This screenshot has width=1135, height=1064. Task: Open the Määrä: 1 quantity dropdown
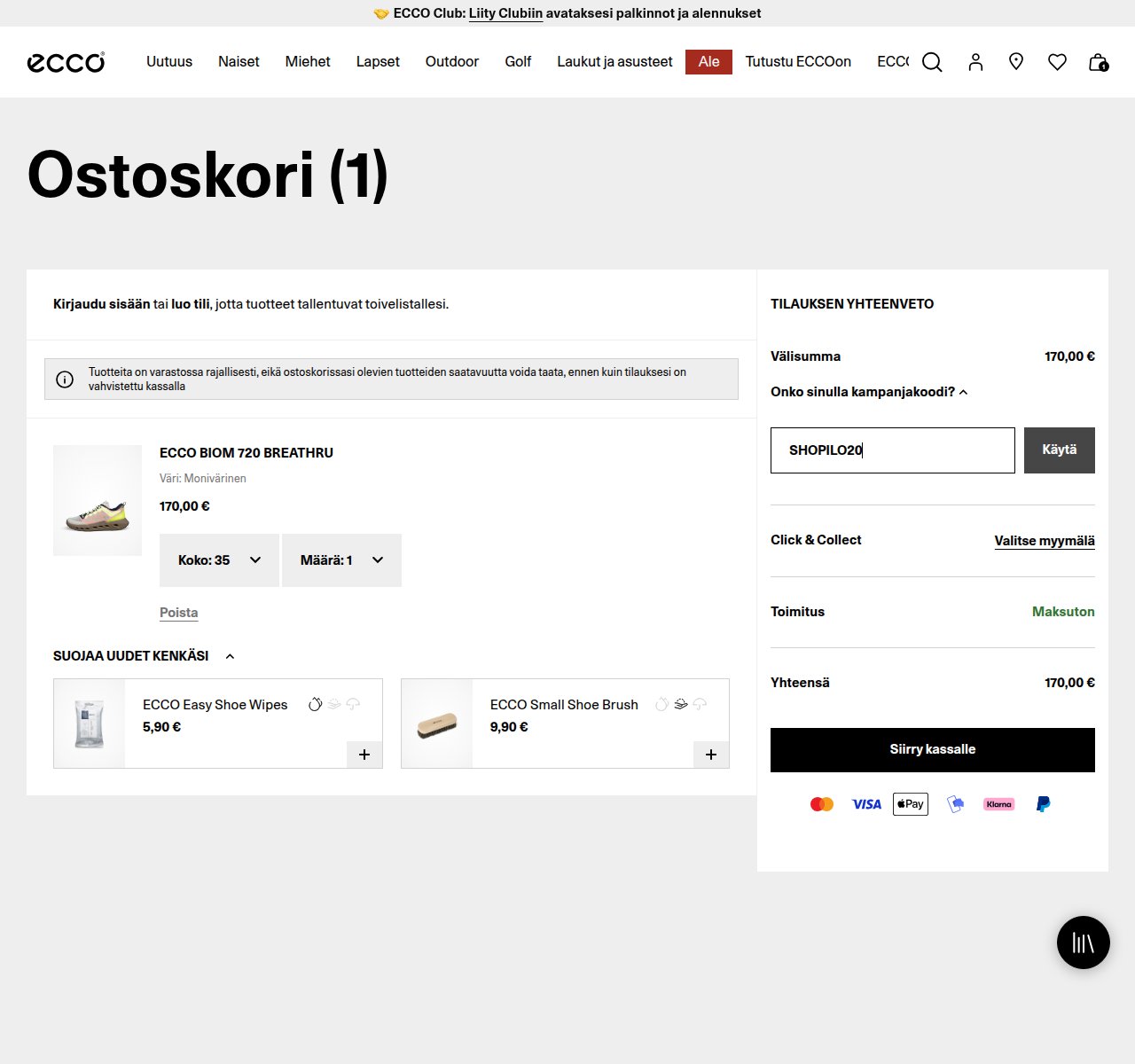click(x=341, y=560)
